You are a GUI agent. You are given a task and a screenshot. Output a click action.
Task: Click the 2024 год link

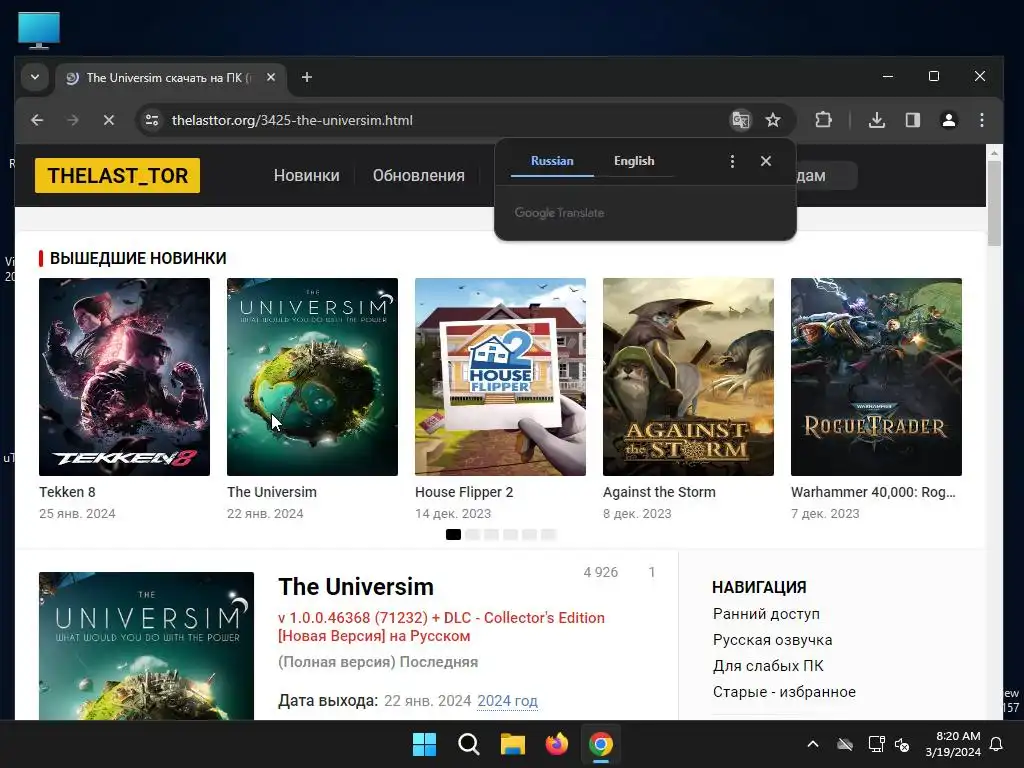tap(507, 701)
